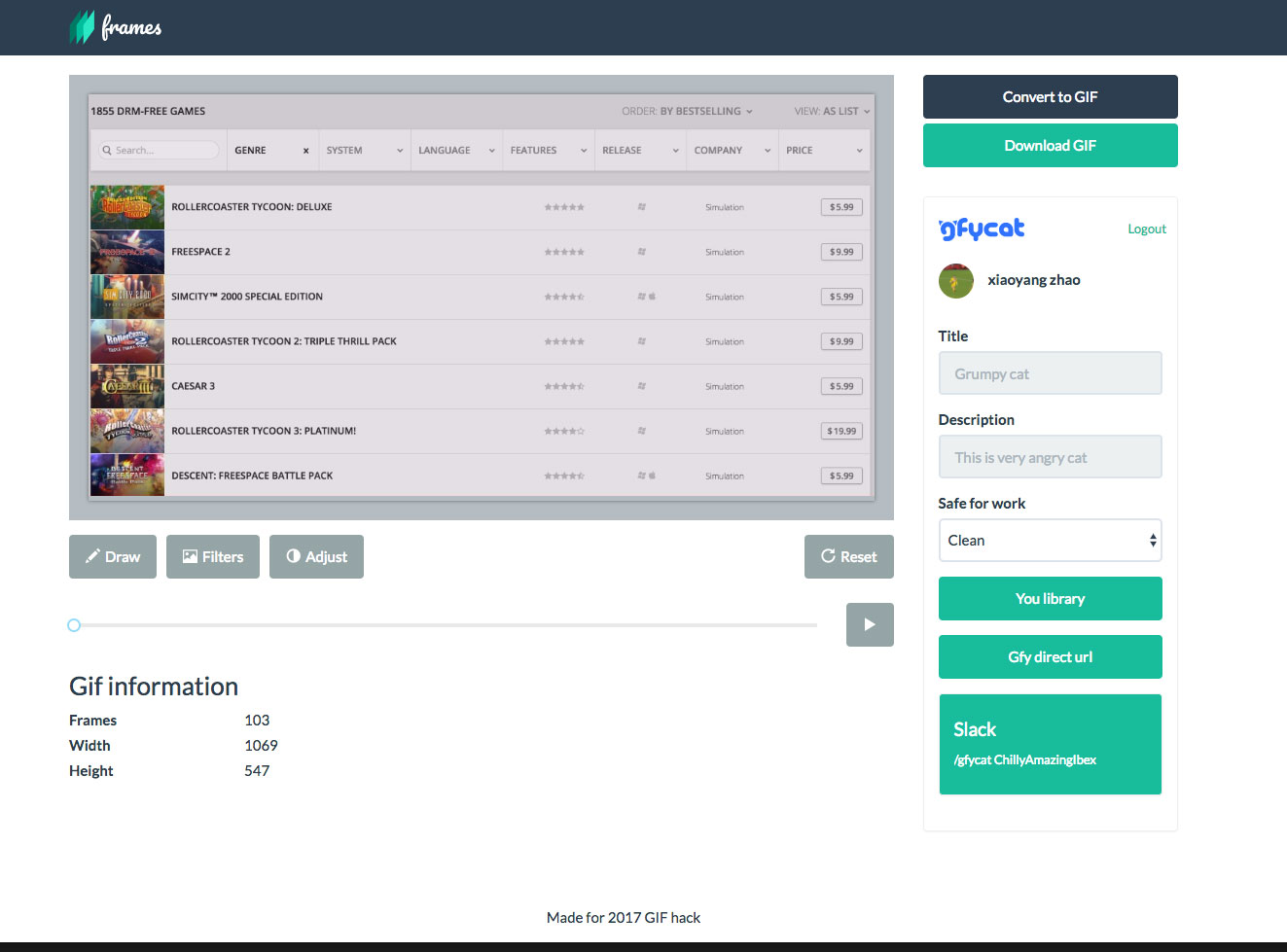
Task: Open the Filters panel
Action: (x=213, y=557)
